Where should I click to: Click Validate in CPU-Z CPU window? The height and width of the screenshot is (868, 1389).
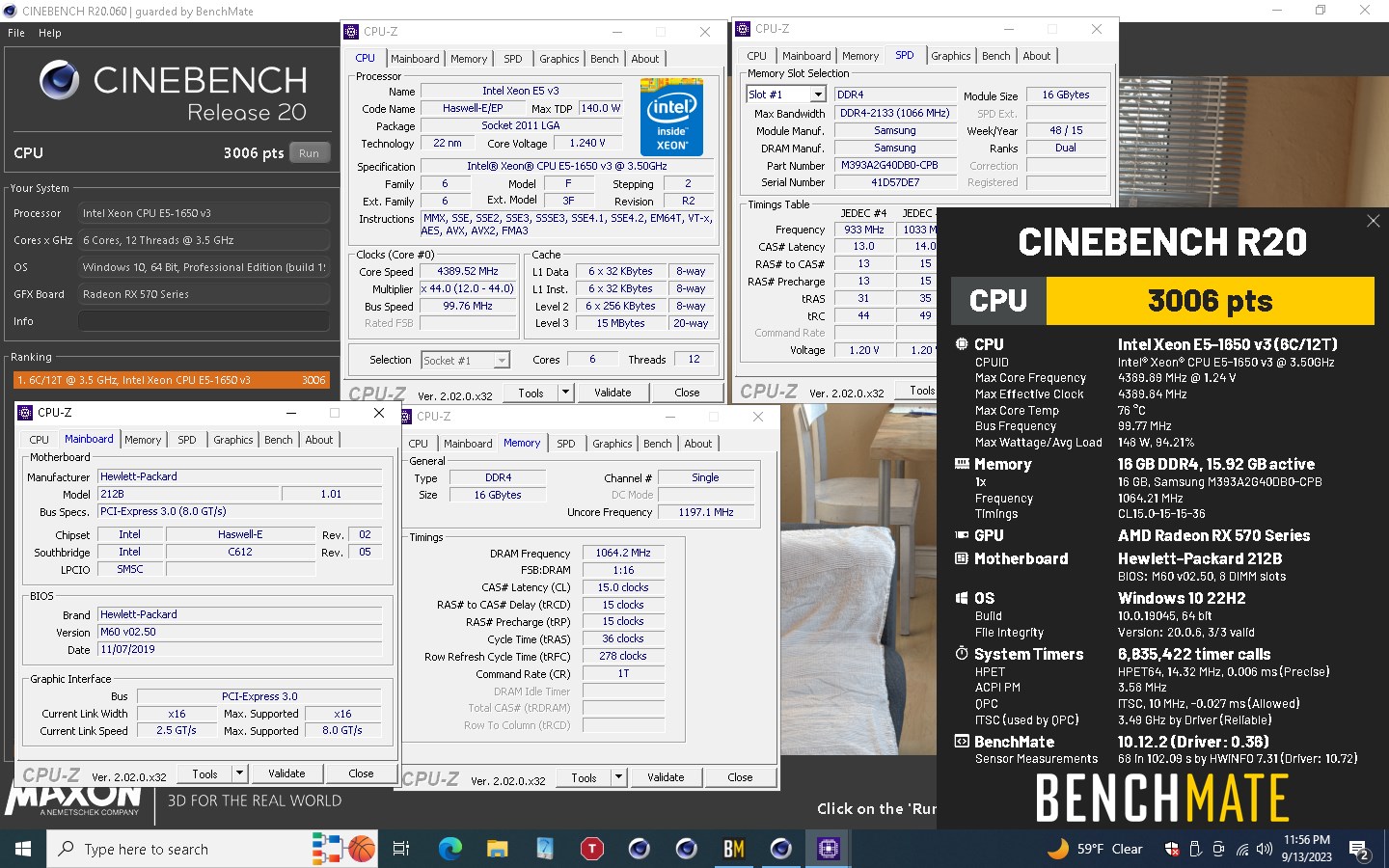coord(613,393)
